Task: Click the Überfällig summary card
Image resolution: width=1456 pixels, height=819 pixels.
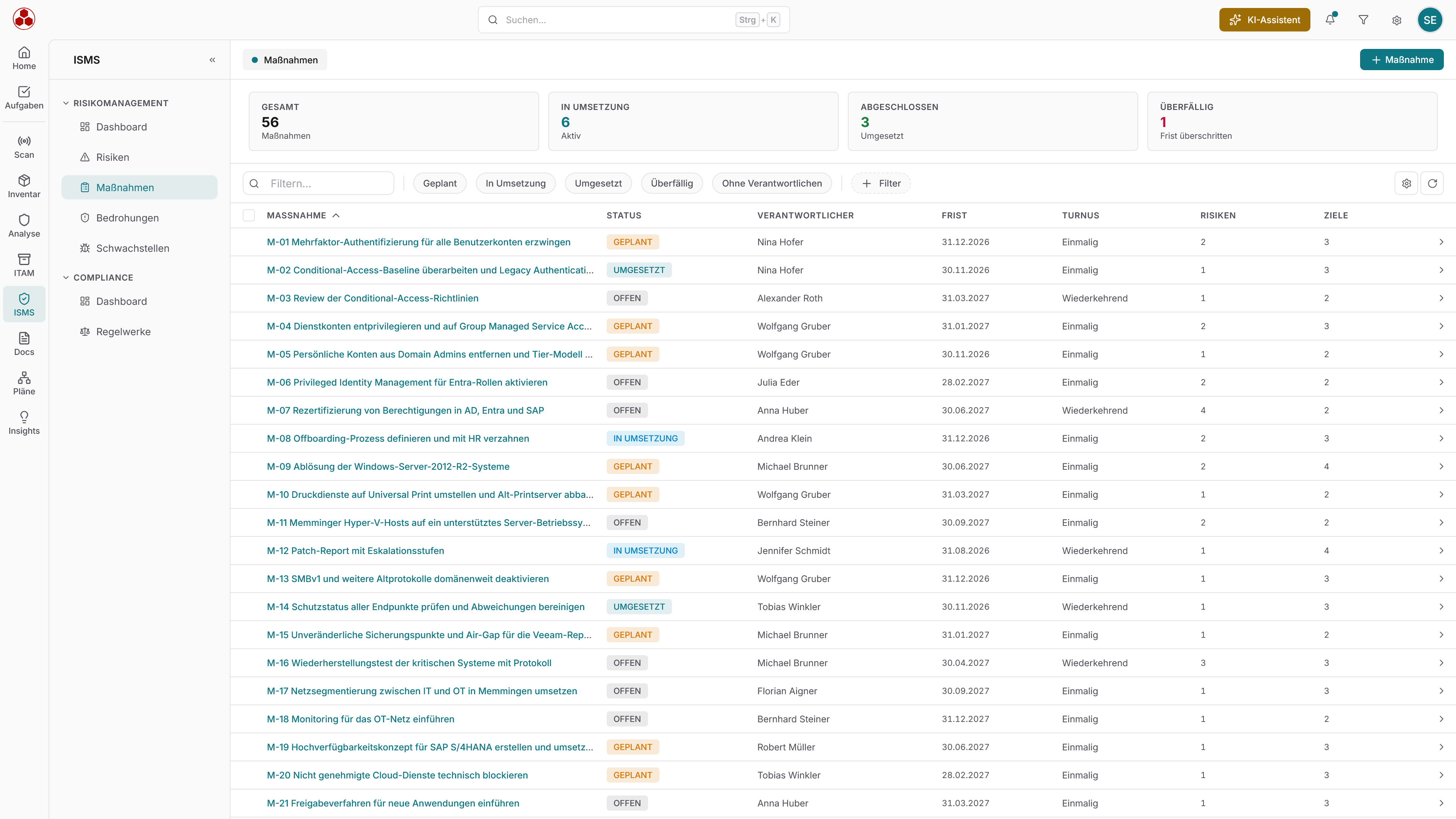Action: tap(1292, 121)
